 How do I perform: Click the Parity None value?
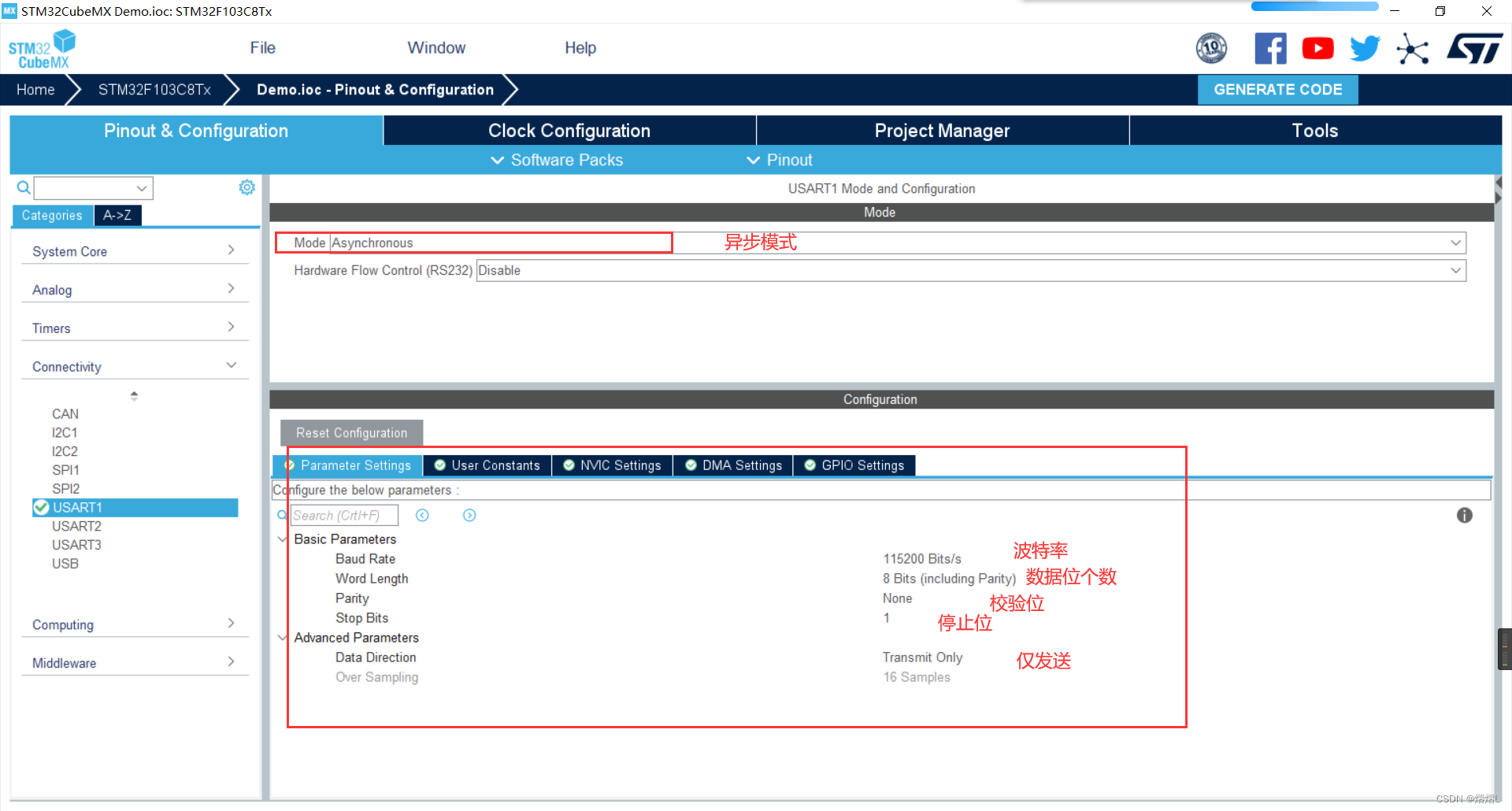897,598
